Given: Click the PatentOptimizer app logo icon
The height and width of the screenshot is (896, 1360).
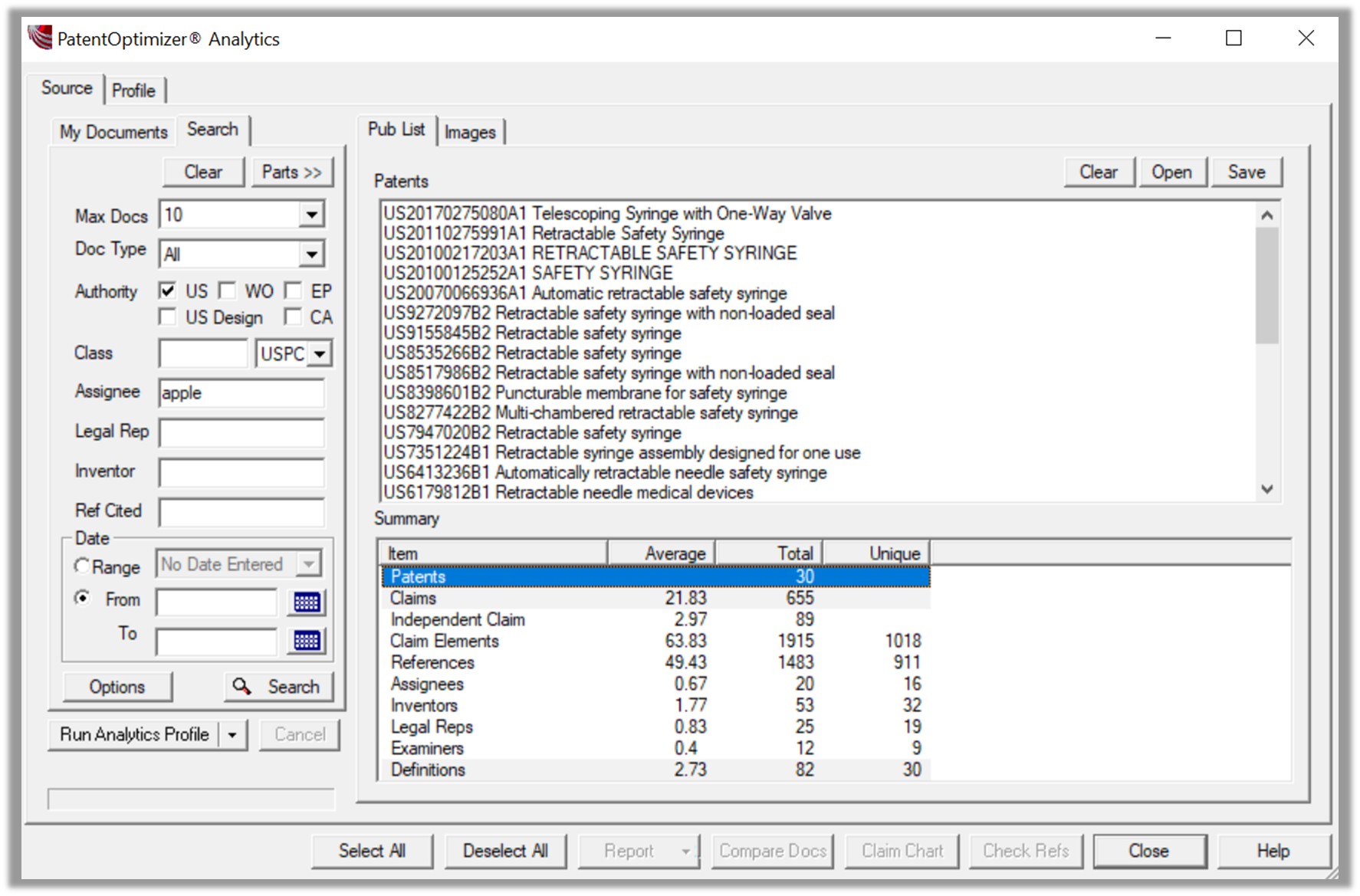Looking at the screenshot, I should coord(40,38).
